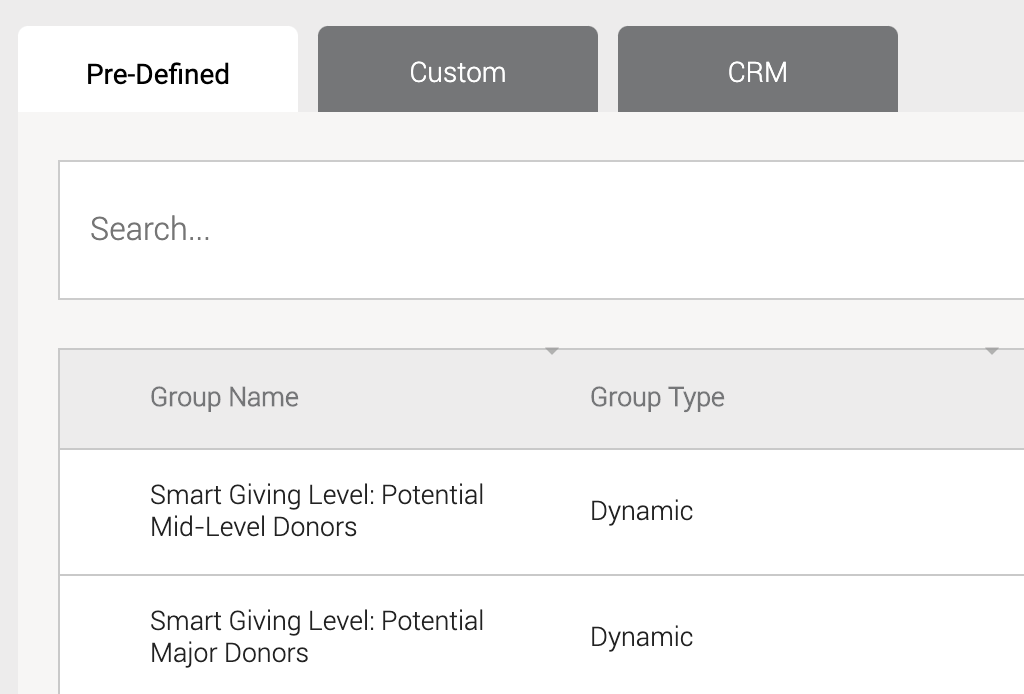Click Dynamic type for Mid-Level Donors row
Viewport: 1024px width, 694px height.
pos(641,511)
